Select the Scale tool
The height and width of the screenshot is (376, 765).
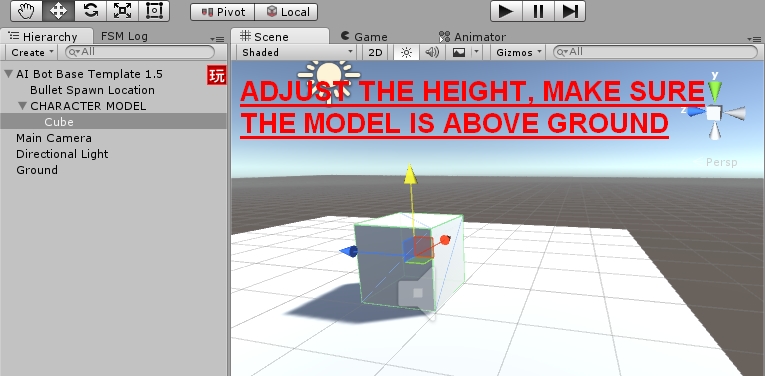point(122,11)
